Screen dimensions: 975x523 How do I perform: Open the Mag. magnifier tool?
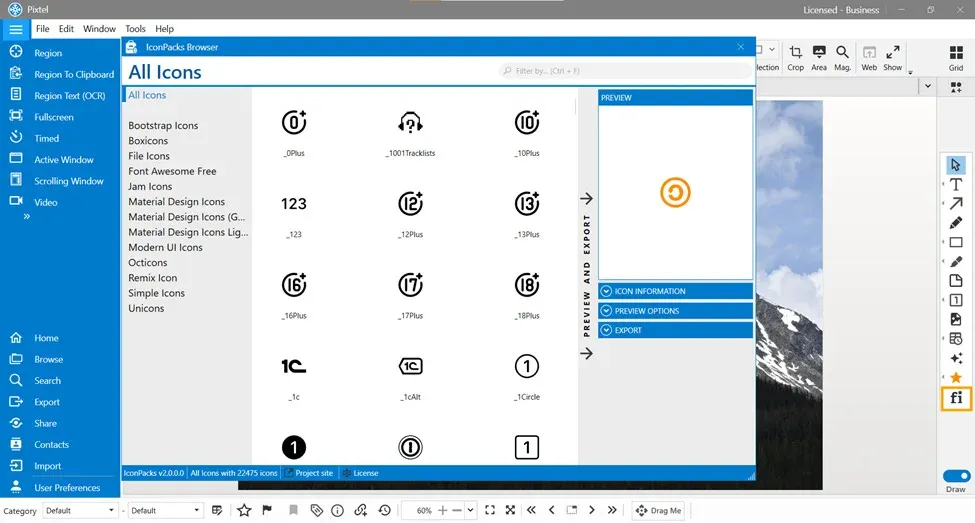842,58
